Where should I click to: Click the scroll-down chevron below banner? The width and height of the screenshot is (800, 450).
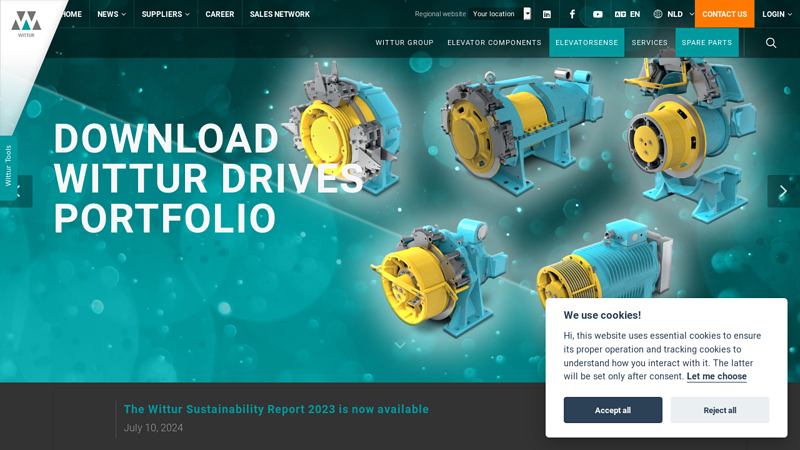pyautogui.click(x=400, y=345)
